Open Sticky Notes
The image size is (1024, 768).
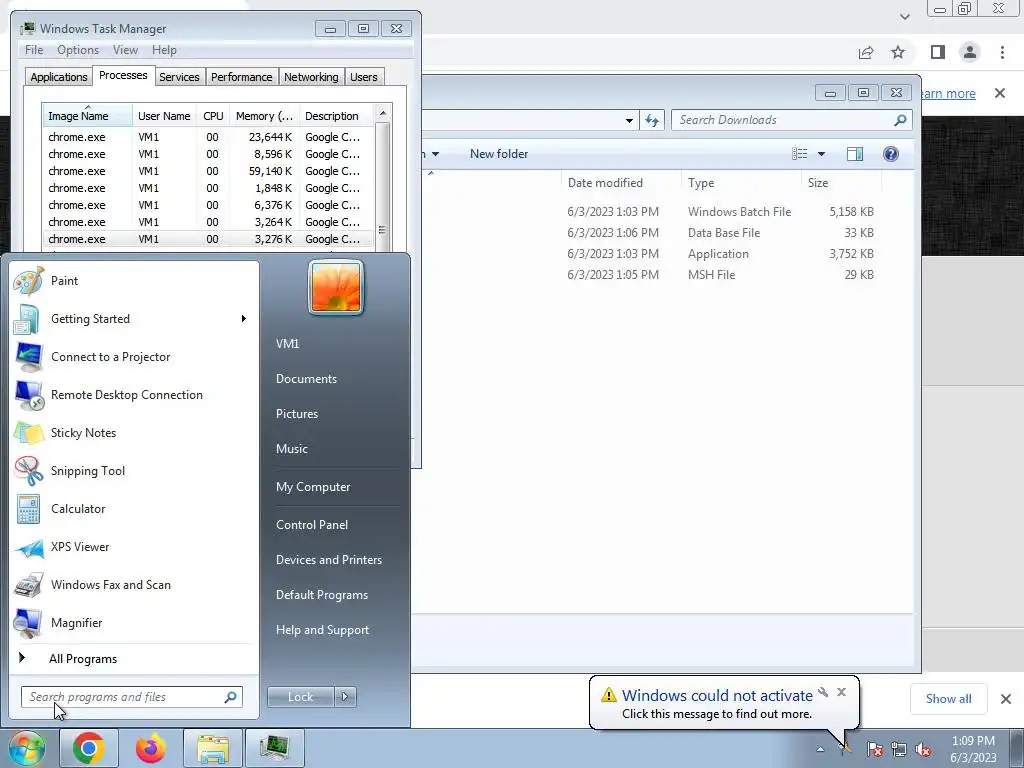[134, 432]
